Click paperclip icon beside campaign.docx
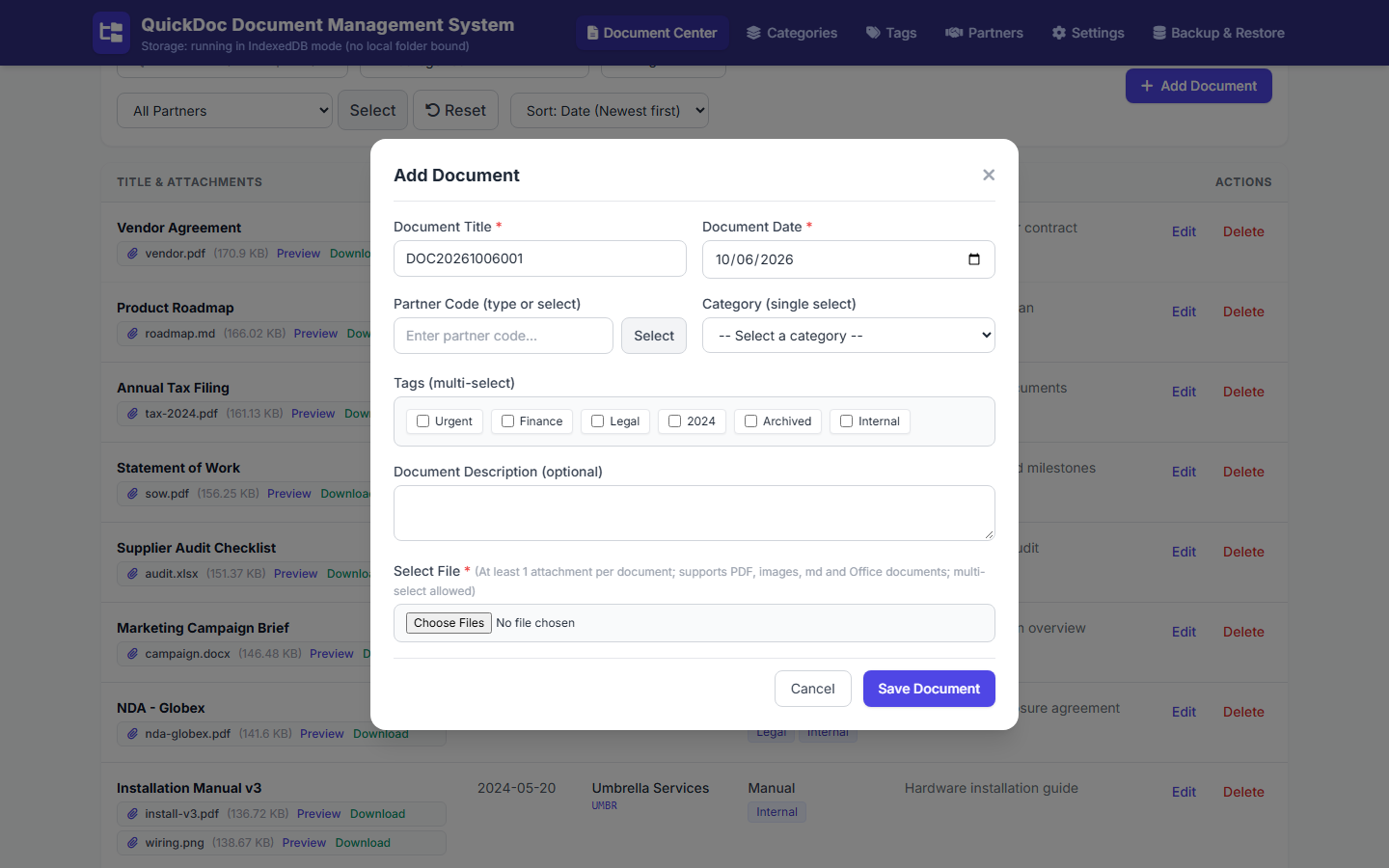The image size is (1389, 868). click(132, 654)
